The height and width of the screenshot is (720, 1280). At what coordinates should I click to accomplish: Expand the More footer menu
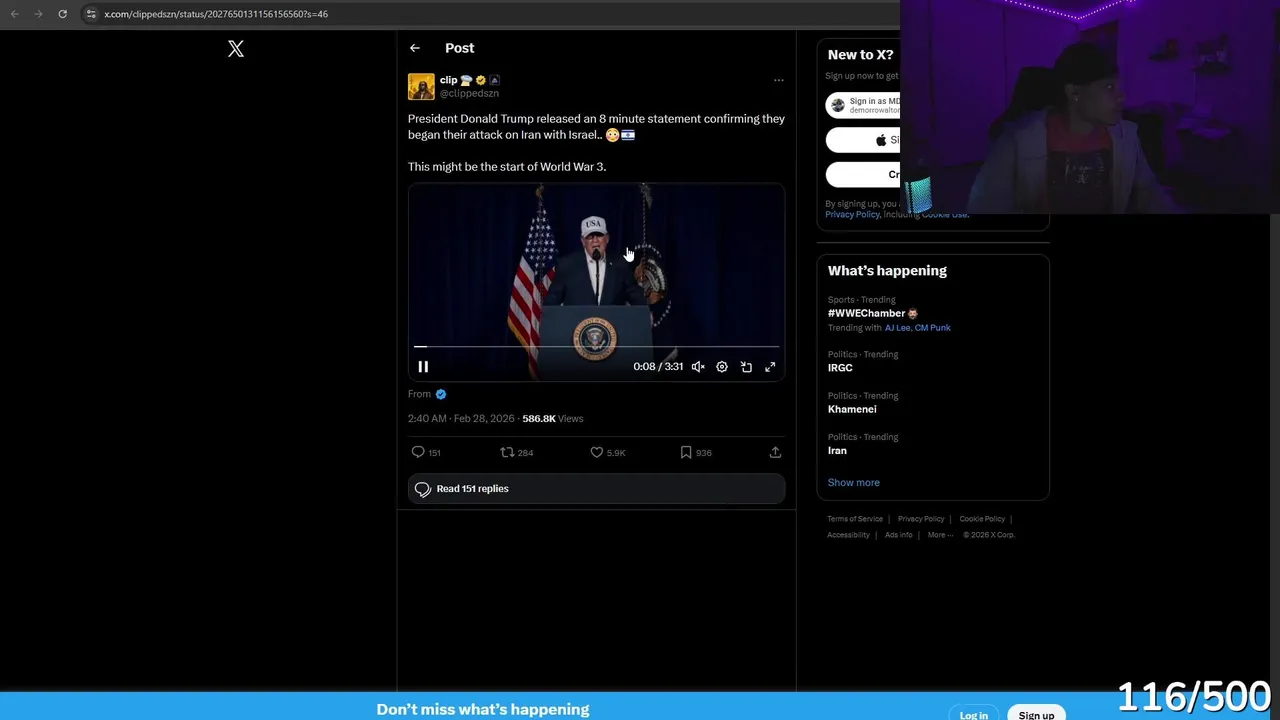[x=940, y=535]
